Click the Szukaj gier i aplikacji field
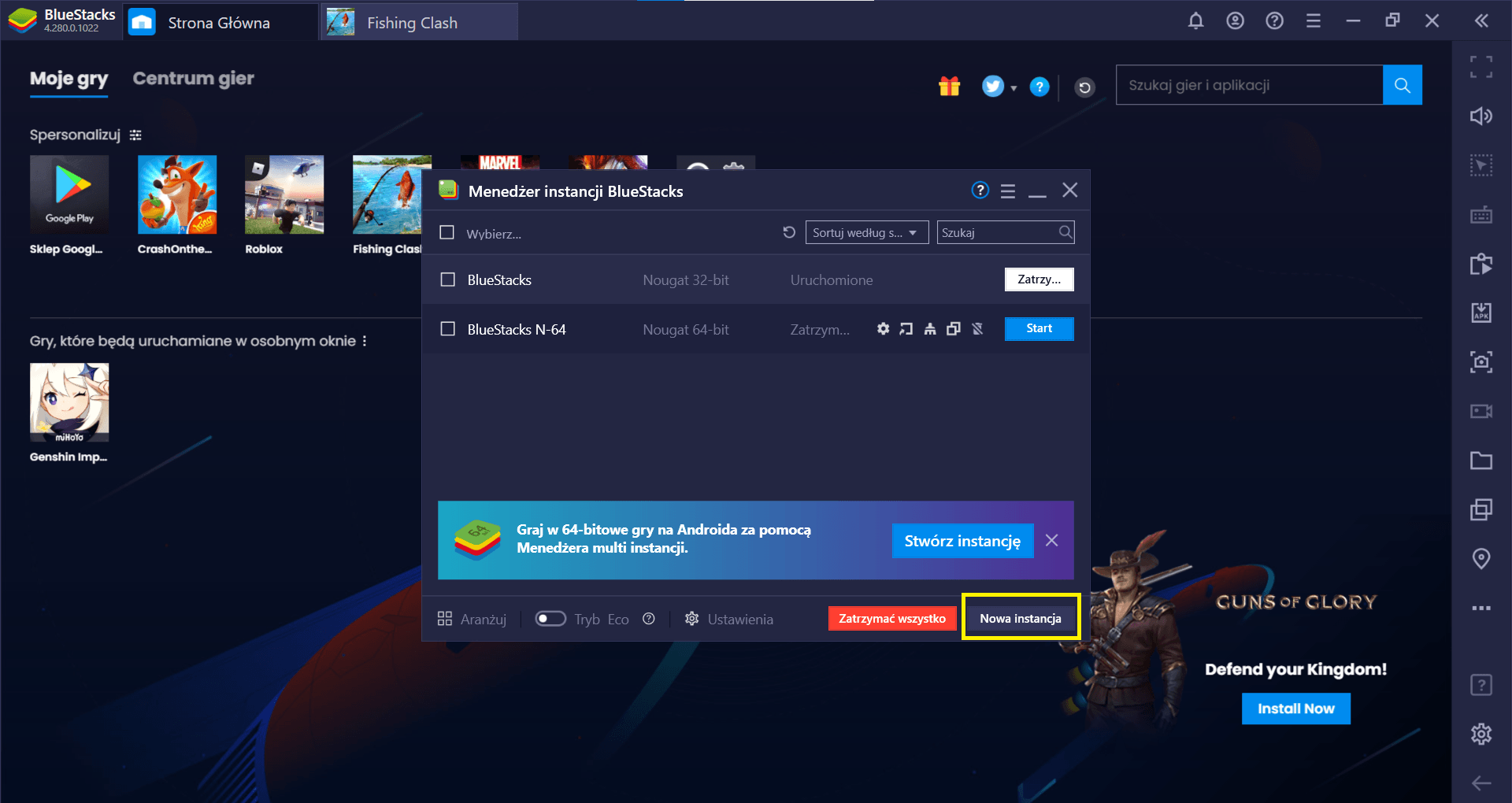1512x803 pixels. pos(1249,85)
